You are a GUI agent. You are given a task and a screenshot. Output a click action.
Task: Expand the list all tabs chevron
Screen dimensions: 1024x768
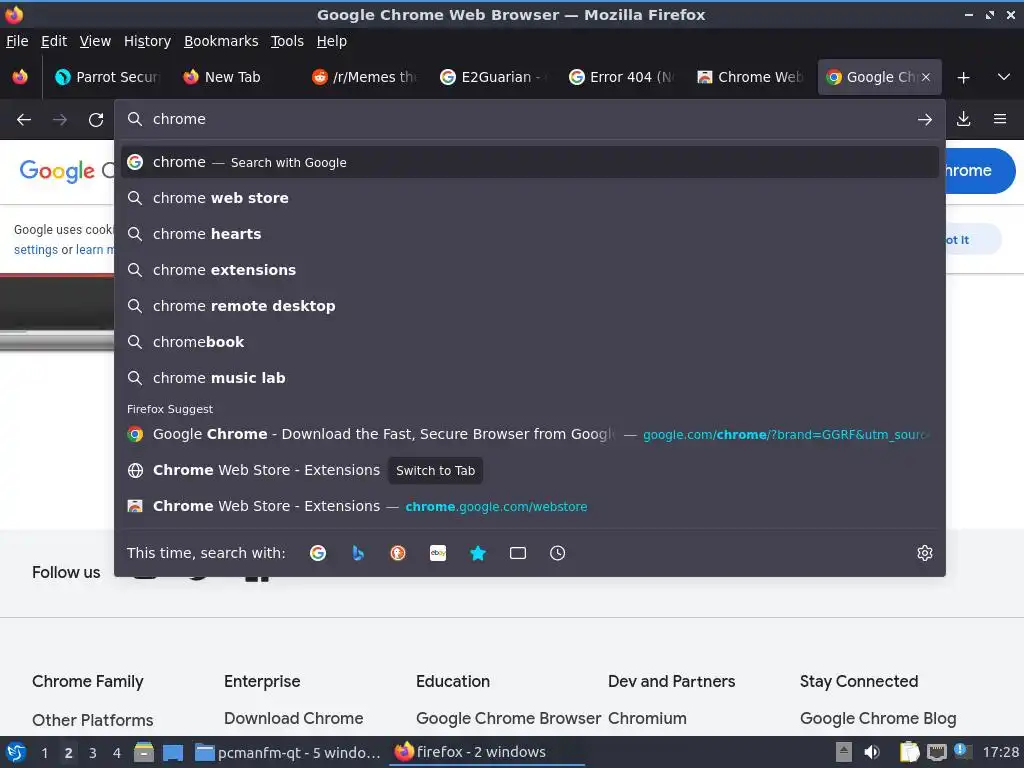point(1004,77)
